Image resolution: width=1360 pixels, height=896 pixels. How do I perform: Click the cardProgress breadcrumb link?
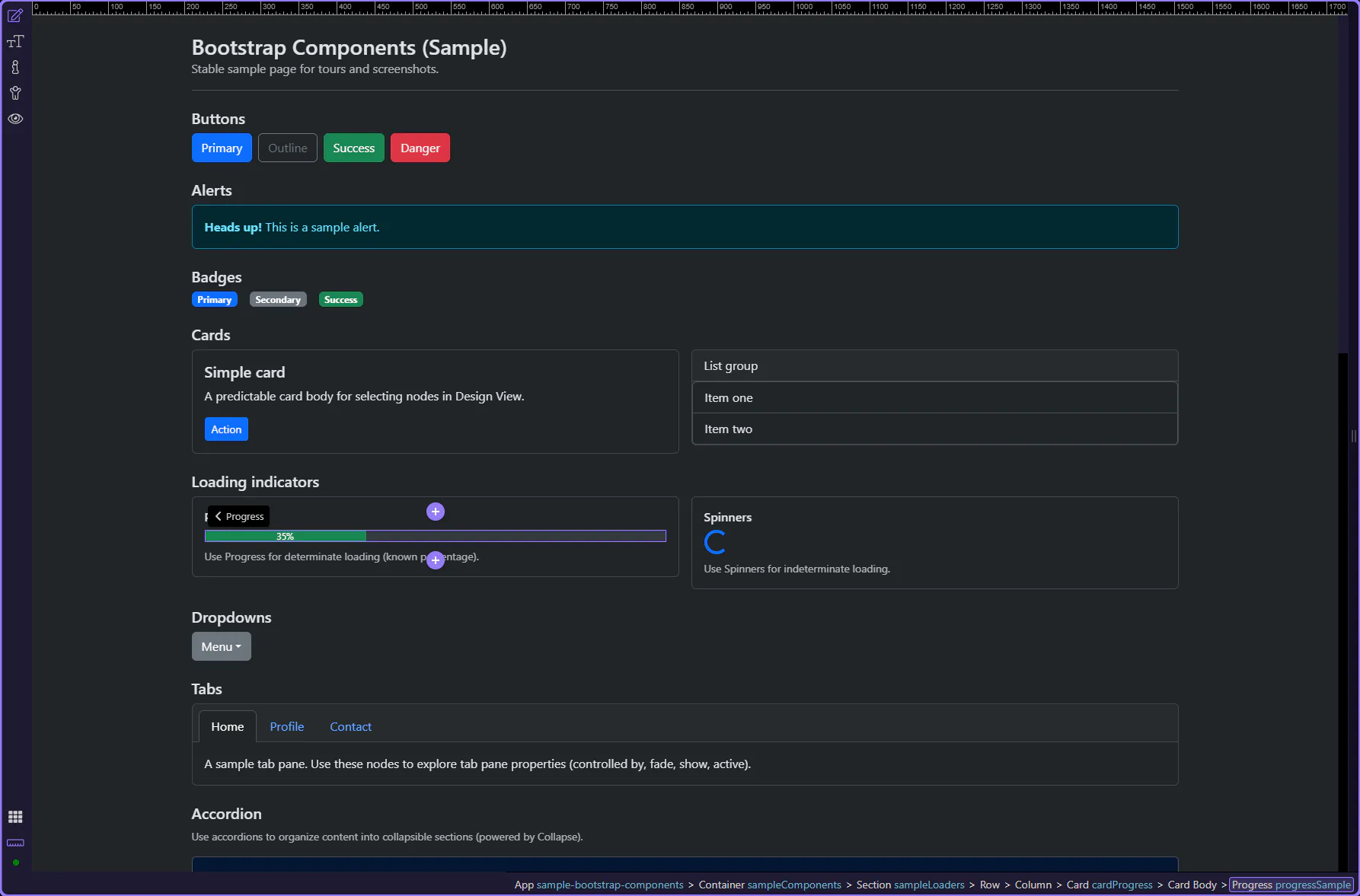coord(1122,885)
